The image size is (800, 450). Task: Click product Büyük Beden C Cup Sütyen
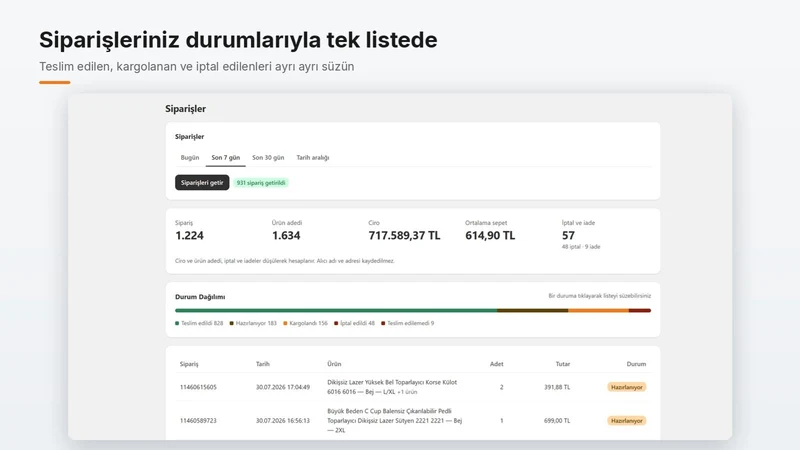pyautogui.click(x=394, y=420)
